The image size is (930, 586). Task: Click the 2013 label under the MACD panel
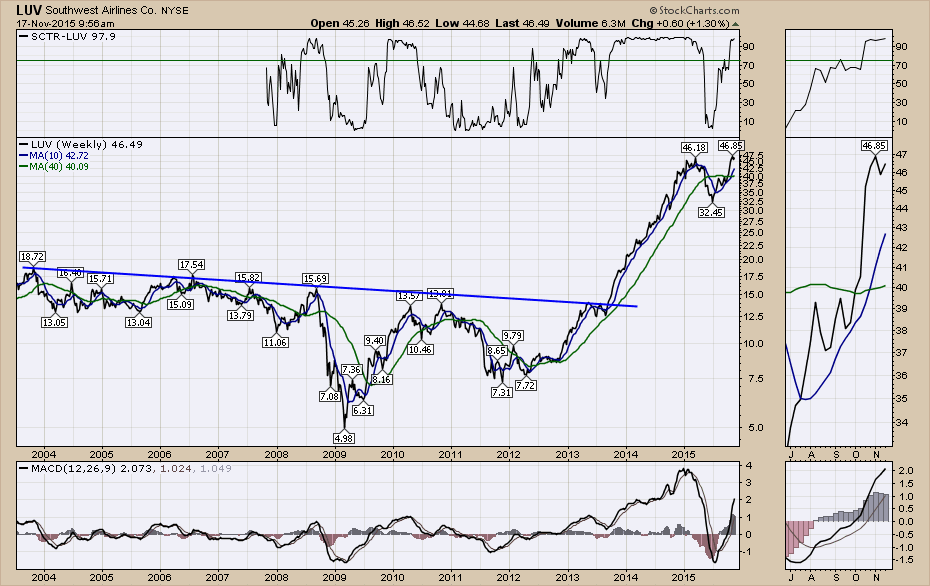coord(567,577)
